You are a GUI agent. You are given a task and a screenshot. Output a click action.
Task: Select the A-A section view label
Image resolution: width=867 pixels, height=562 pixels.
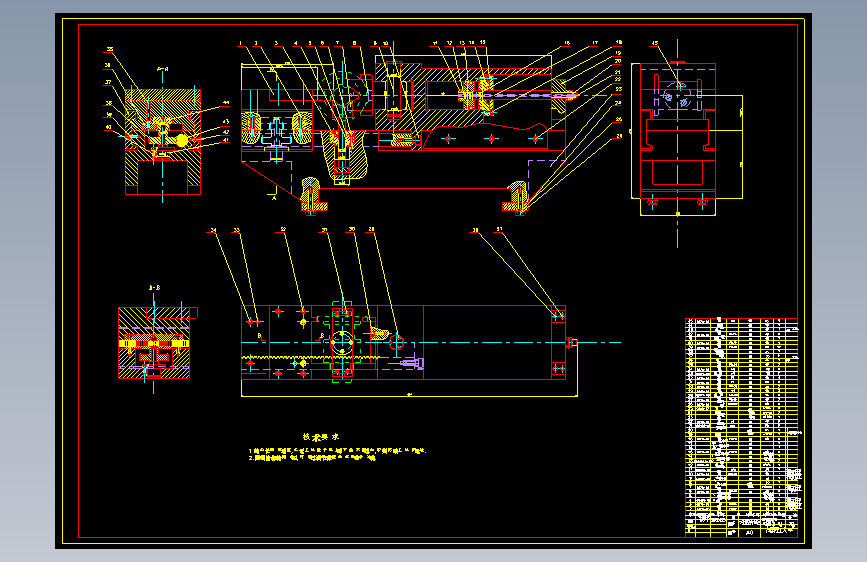coord(163,70)
